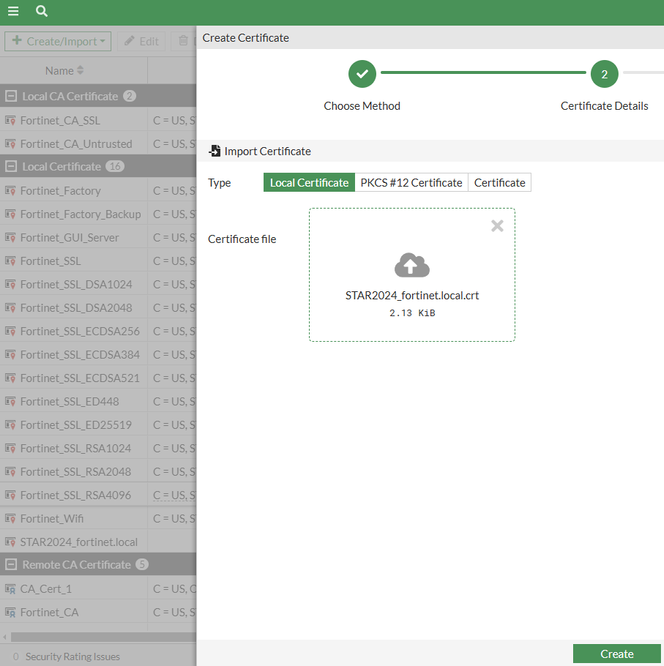664x666 pixels.
Task: Select the Fortinet_SSL_ED448 row name
Action: pyautogui.click(x=69, y=401)
